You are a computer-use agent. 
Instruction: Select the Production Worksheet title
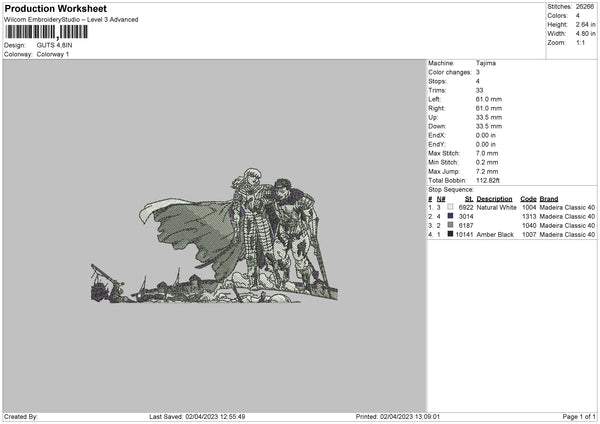pos(55,9)
